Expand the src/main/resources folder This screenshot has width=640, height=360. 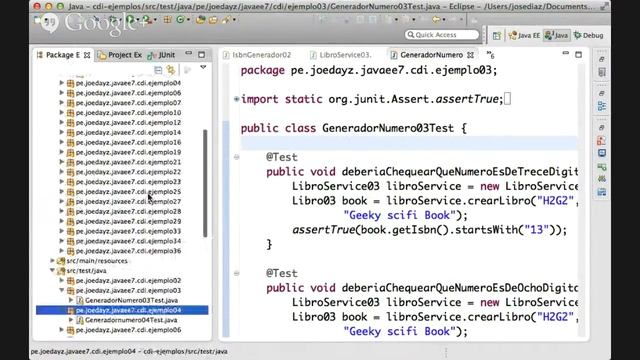click(x=52, y=260)
